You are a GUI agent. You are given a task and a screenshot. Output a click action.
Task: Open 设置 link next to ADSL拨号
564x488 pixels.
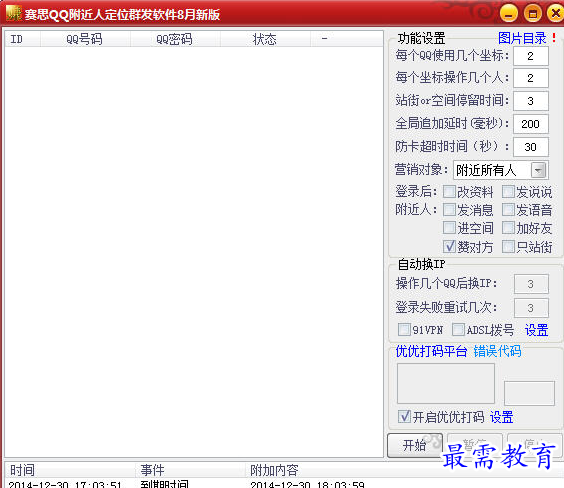[x=536, y=330]
